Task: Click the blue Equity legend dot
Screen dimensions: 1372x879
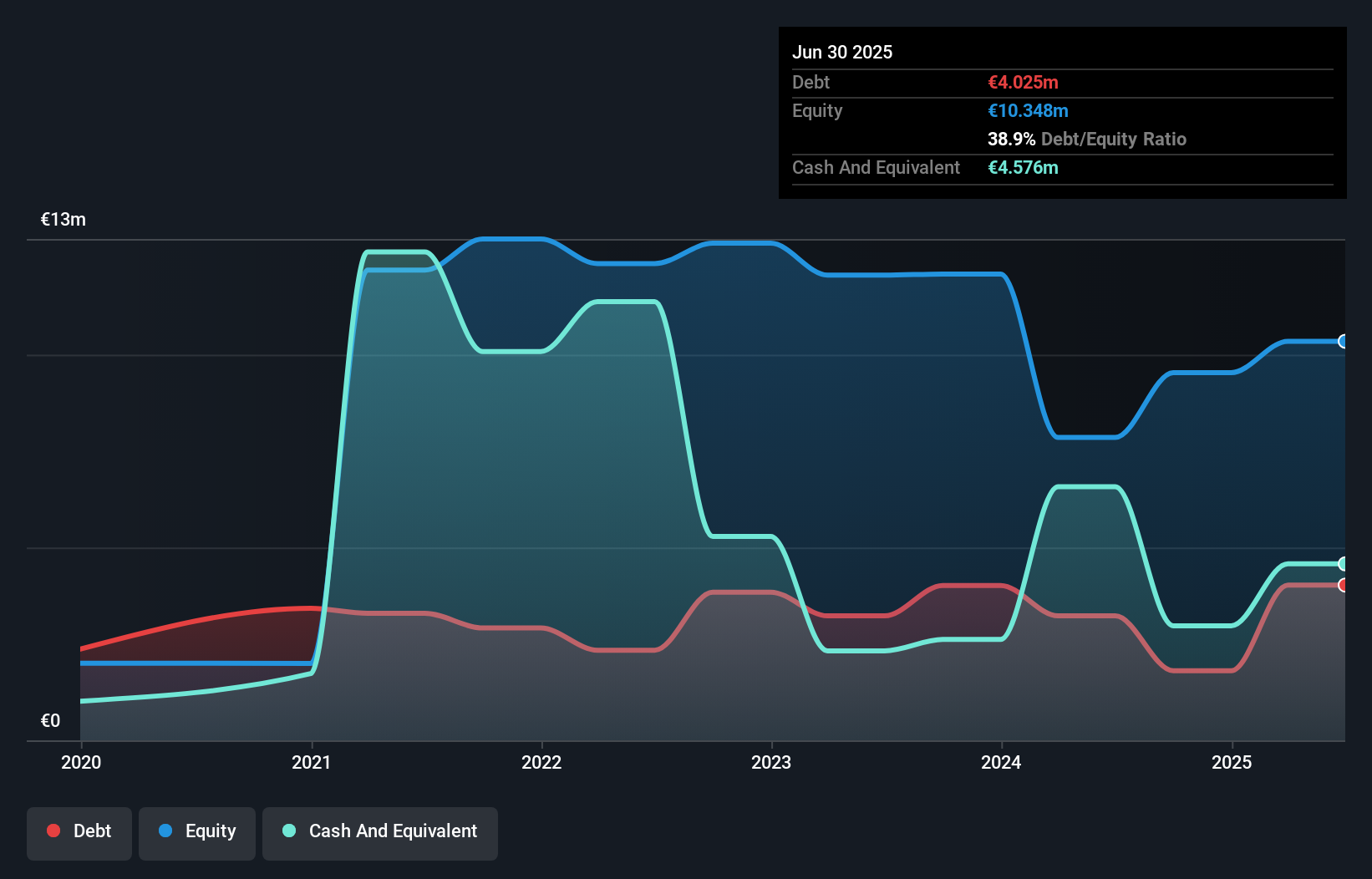Action: 166,831
